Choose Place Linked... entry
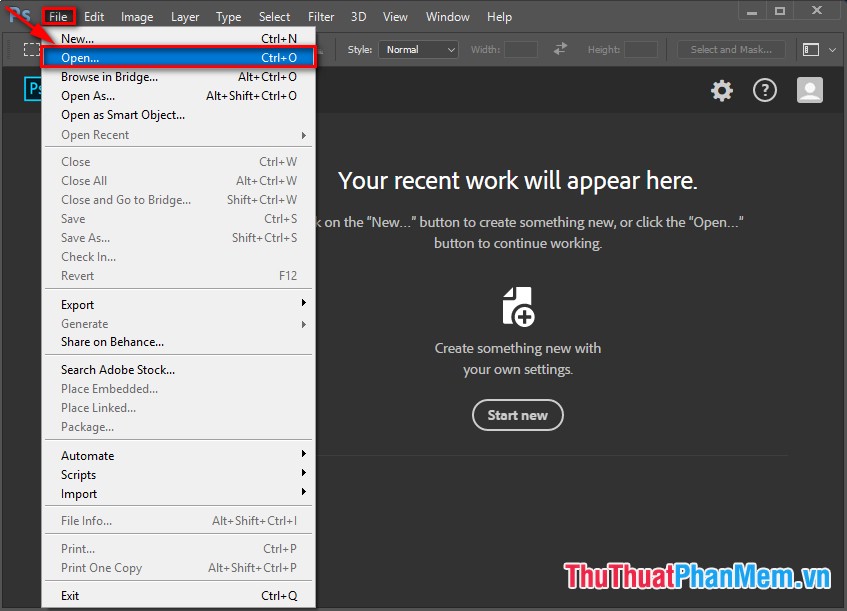The image size is (847, 611). pyautogui.click(x=178, y=408)
